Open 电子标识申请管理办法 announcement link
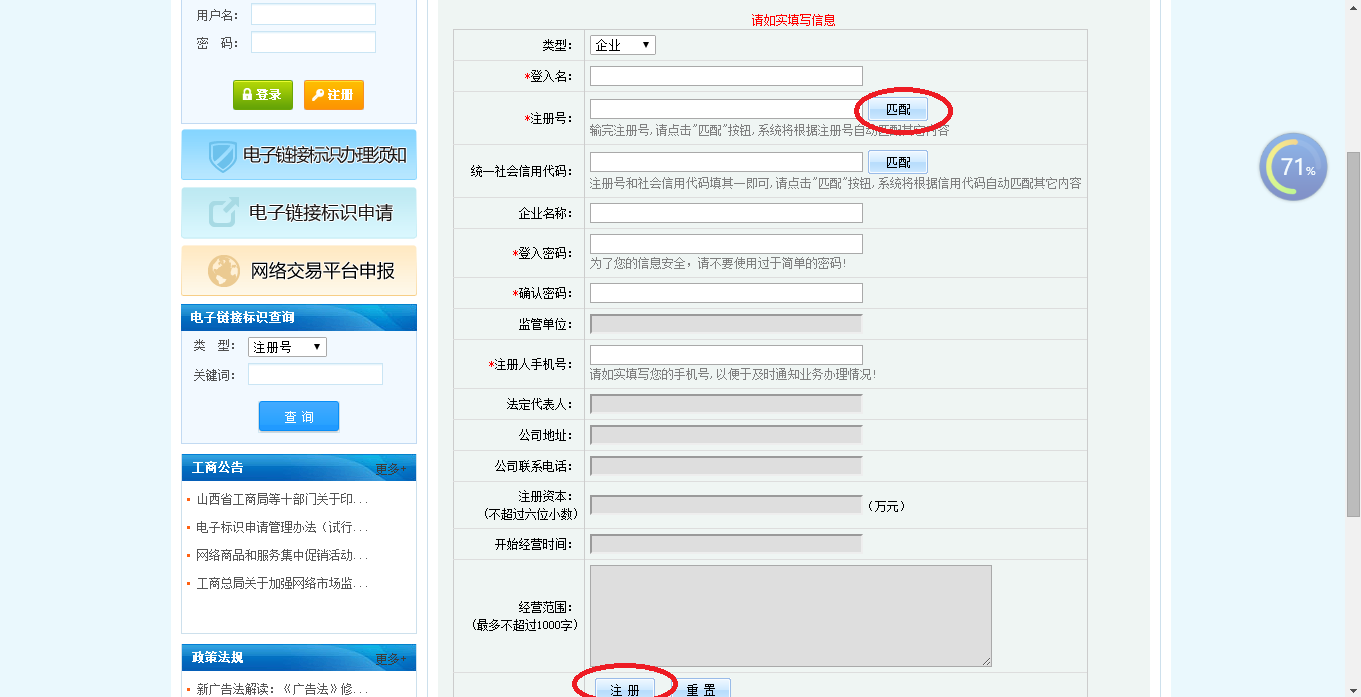Image resolution: width=1361 pixels, height=697 pixels. (x=282, y=527)
